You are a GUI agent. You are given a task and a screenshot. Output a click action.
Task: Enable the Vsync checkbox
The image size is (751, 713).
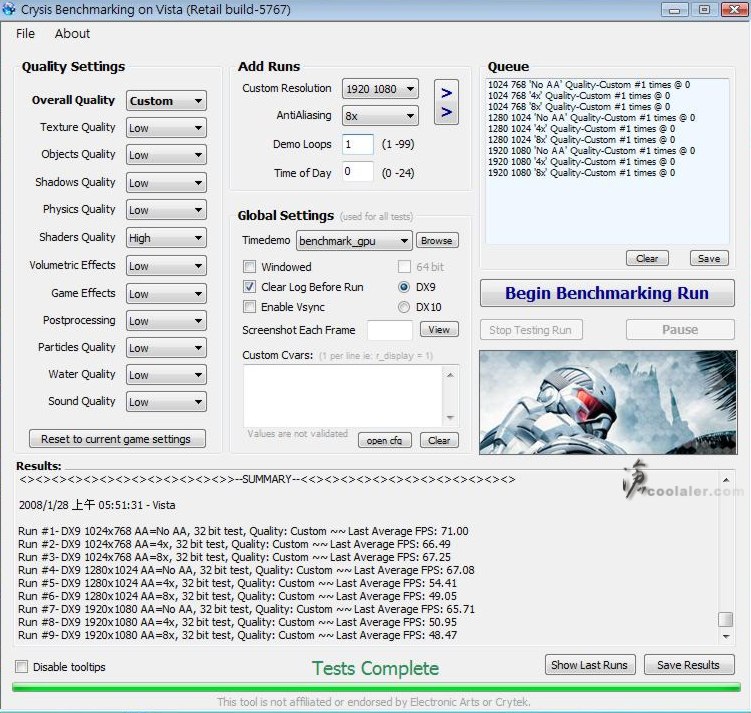click(x=250, y=307)
